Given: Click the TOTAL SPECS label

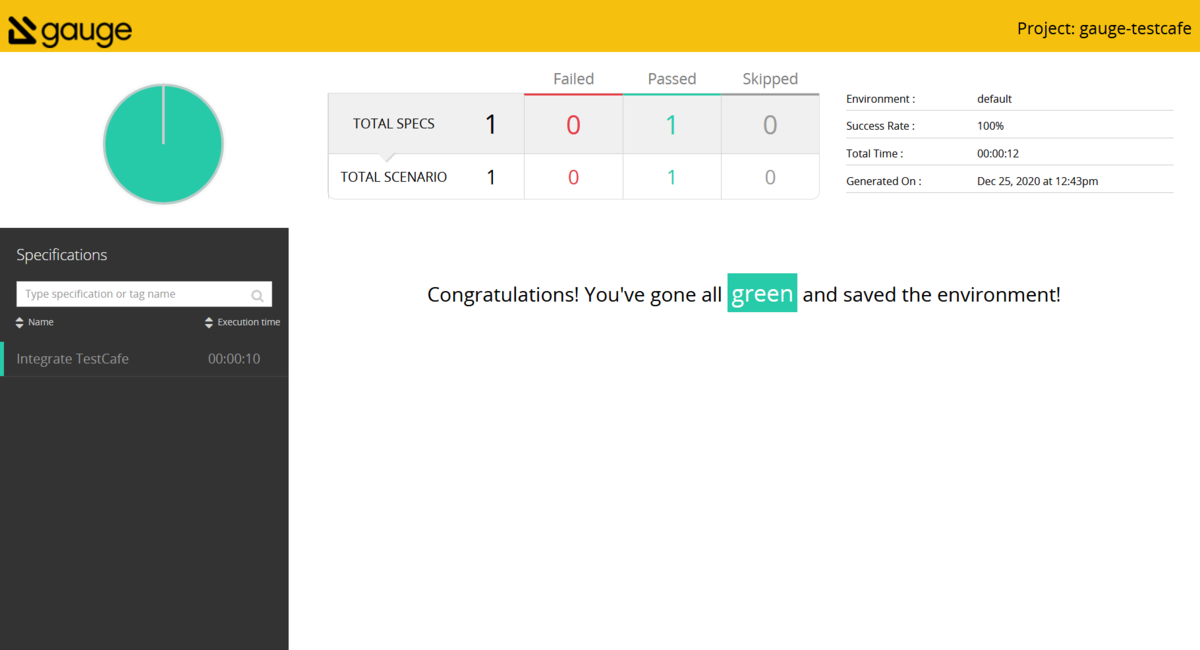Looking at the screenshot, I should 394,124.
